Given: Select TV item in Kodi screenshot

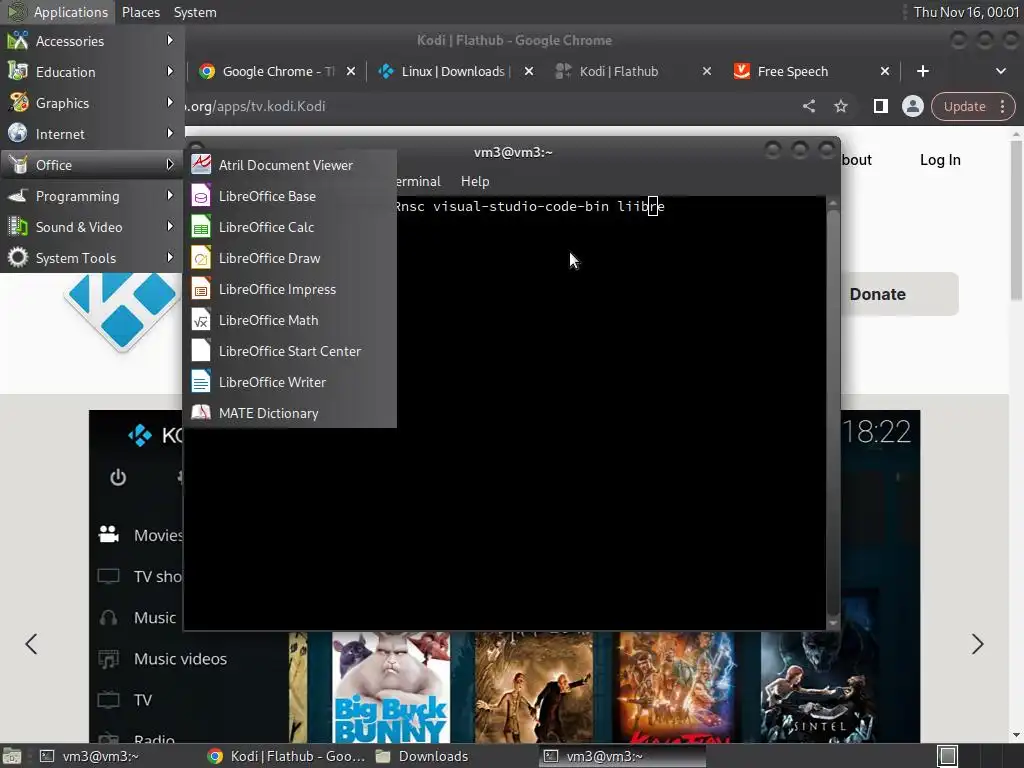Looking at the screenshot, I should (x=125, y=700).
